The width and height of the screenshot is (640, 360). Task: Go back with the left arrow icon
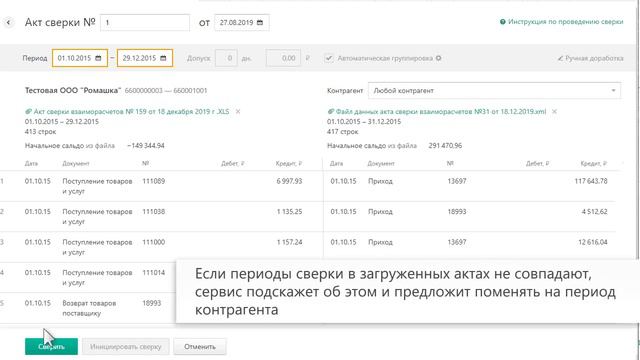pos(8,22)
